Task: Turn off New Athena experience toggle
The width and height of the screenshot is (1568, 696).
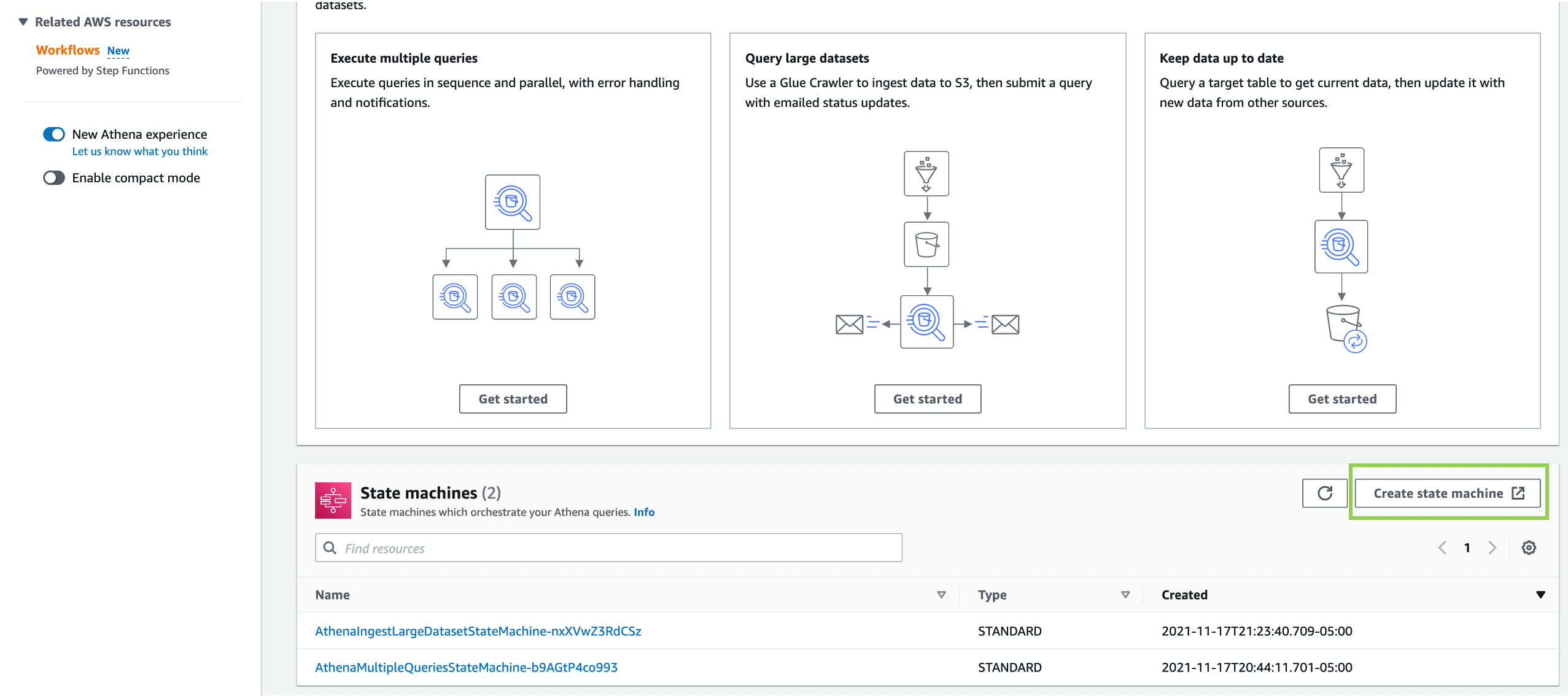Action: 54,134
